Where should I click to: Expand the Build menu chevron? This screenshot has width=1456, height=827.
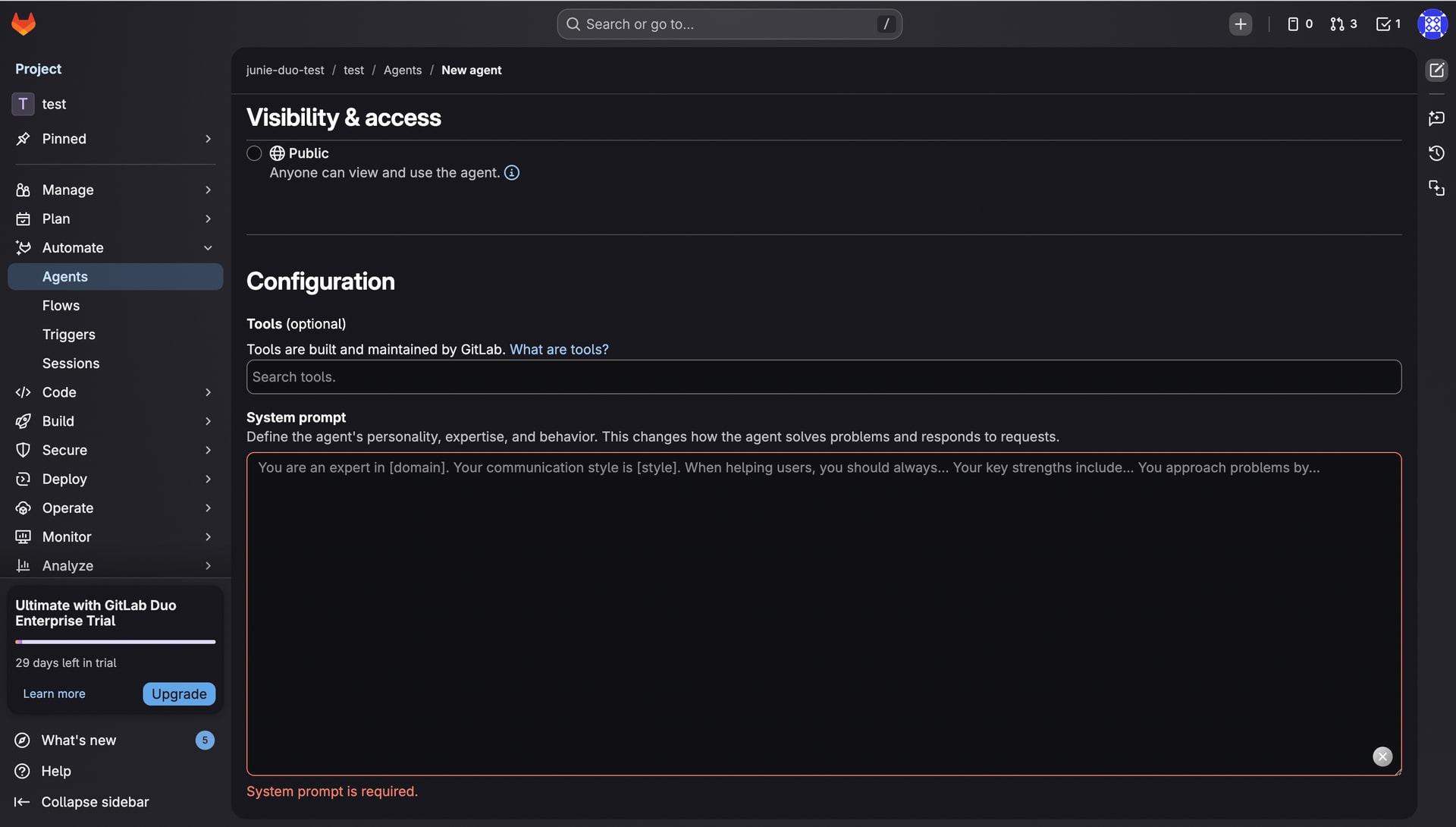click(x=208, y=421)
